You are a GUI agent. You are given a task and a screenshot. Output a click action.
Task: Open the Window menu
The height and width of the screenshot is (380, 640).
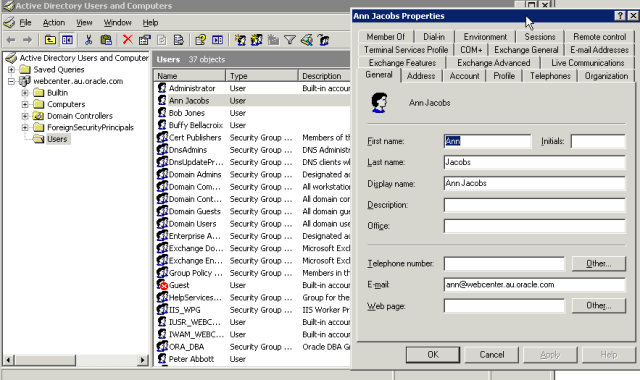tap(118, 22)
